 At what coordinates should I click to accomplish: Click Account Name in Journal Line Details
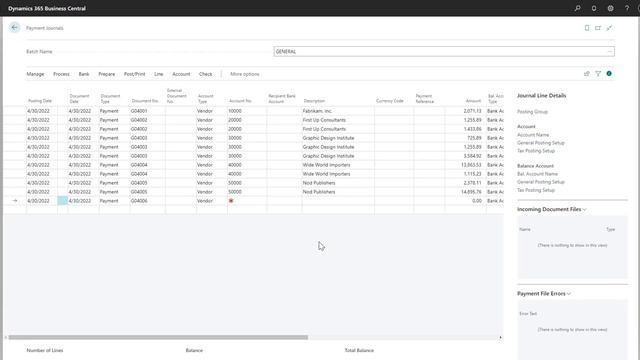pyautogui.click(x=533, y=135)
